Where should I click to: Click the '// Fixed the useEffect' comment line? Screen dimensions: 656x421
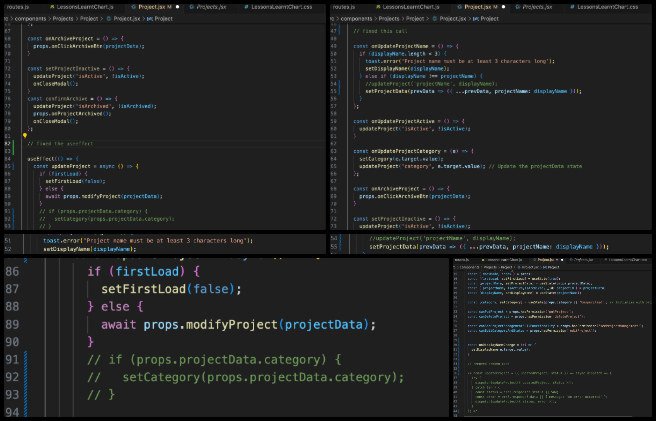(x=61, y=144)
